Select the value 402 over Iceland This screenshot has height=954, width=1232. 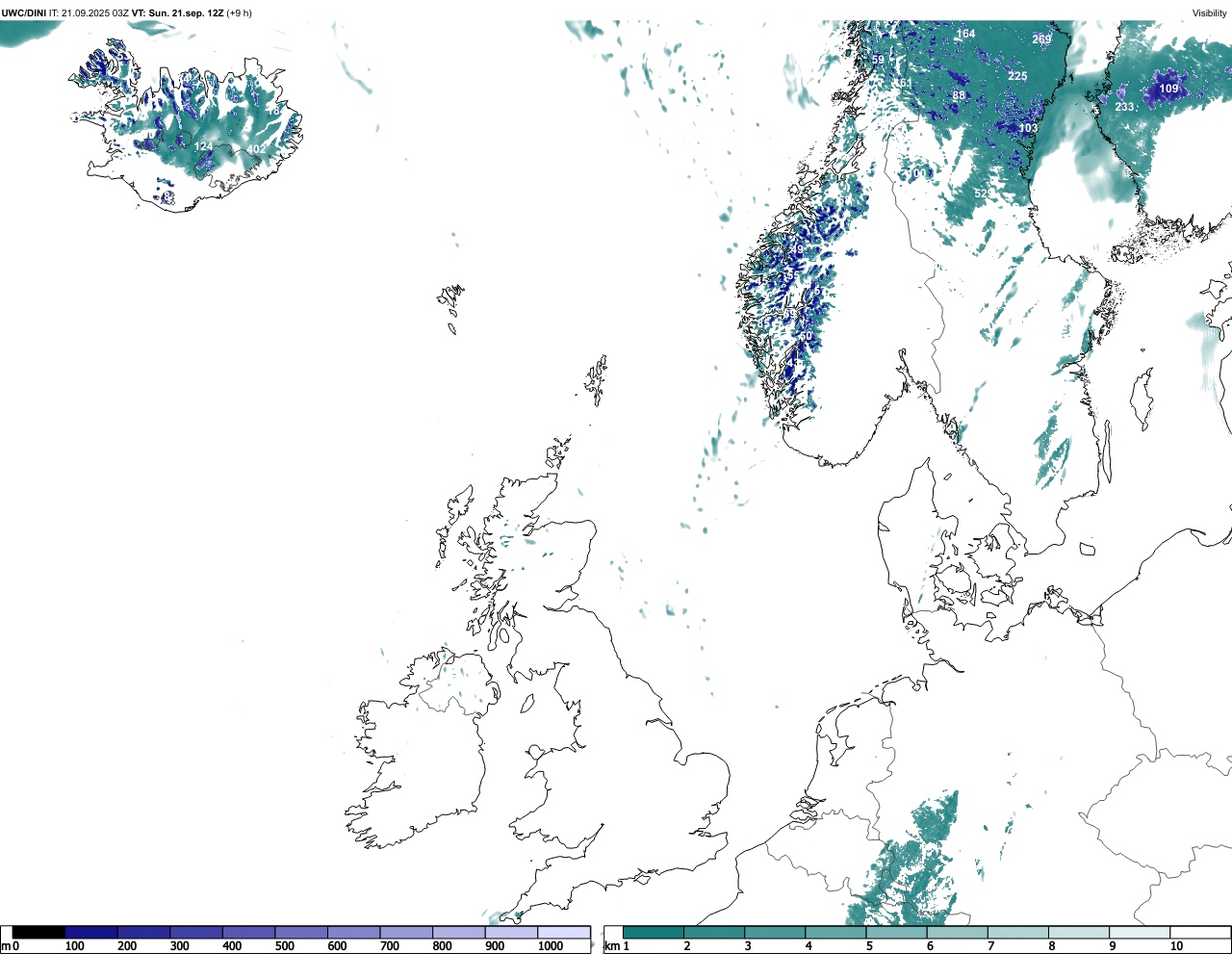click(x=256, y=149)
